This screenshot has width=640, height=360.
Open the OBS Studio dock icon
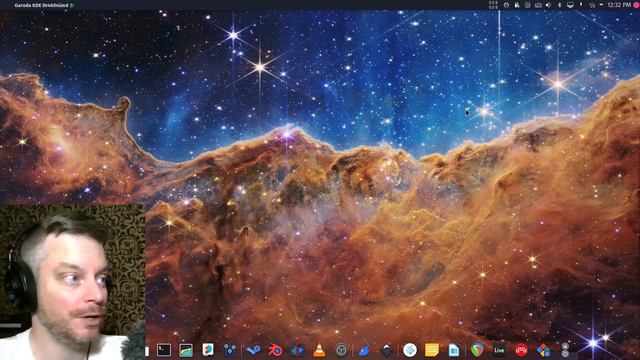coord(341,350)
